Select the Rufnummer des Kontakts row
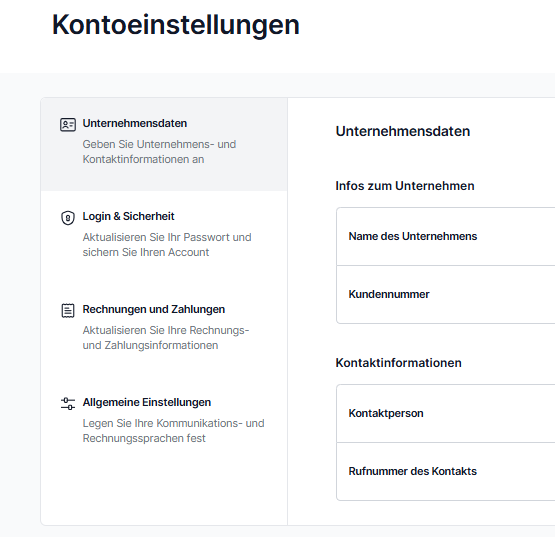Image resolution: width=555 pixels, height=537 pixels. 446,472
